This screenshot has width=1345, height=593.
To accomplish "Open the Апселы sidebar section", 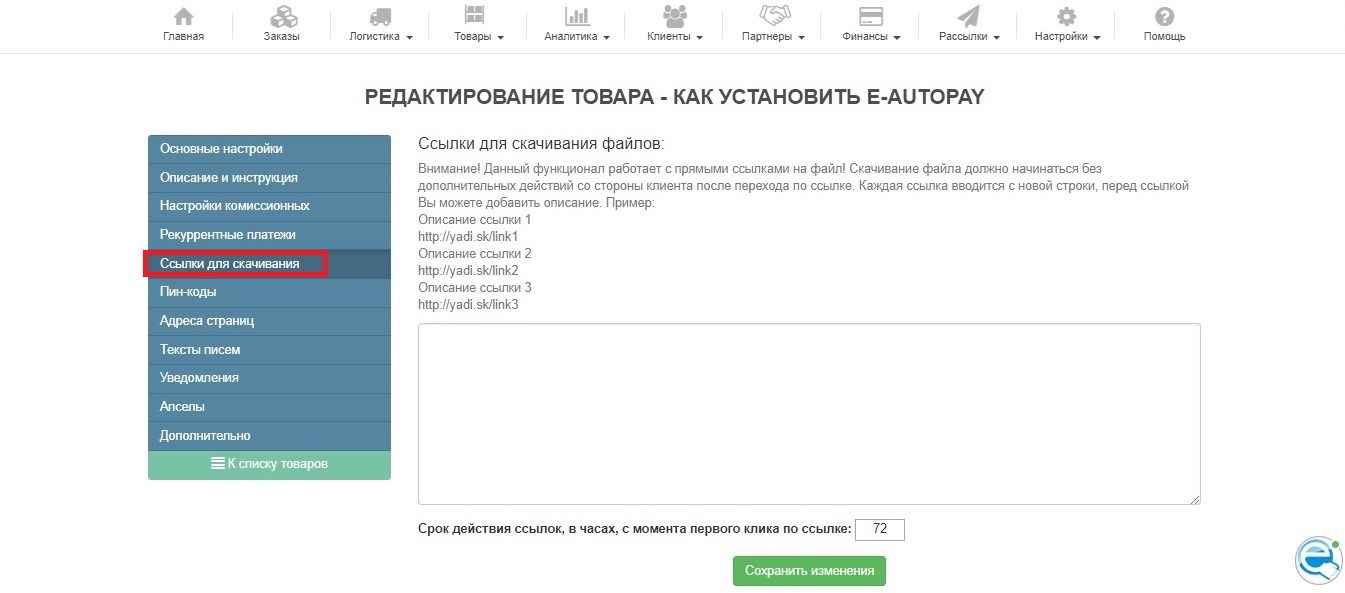I will click(269, 407).
